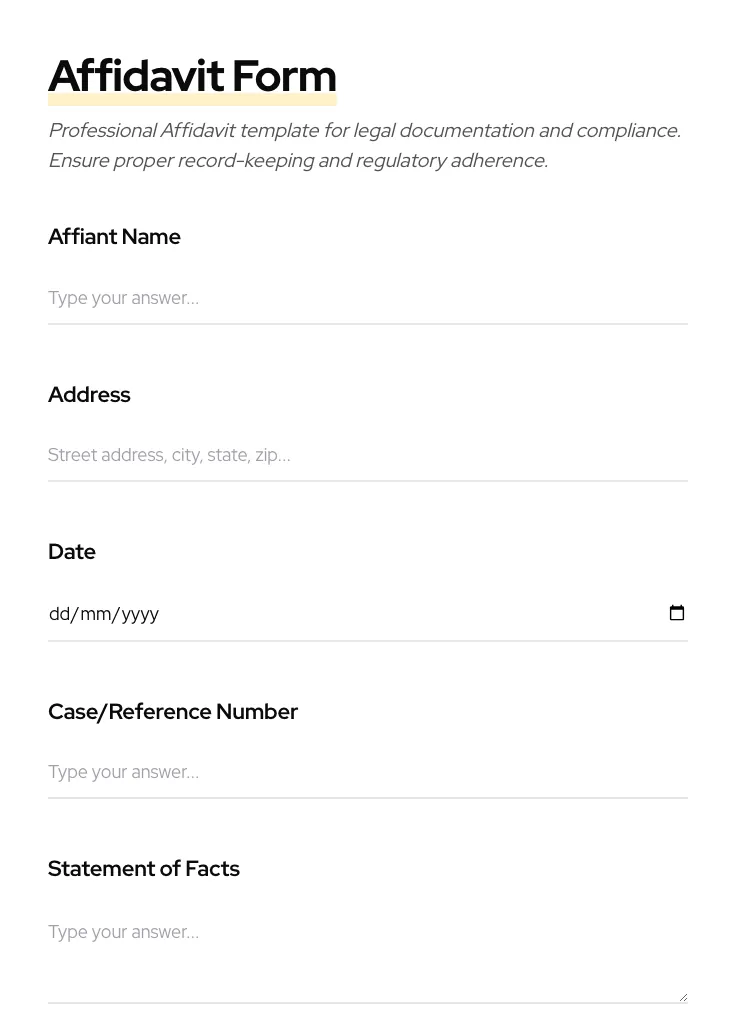Select the yyyy year segment of Date

[x=140, y=614]
